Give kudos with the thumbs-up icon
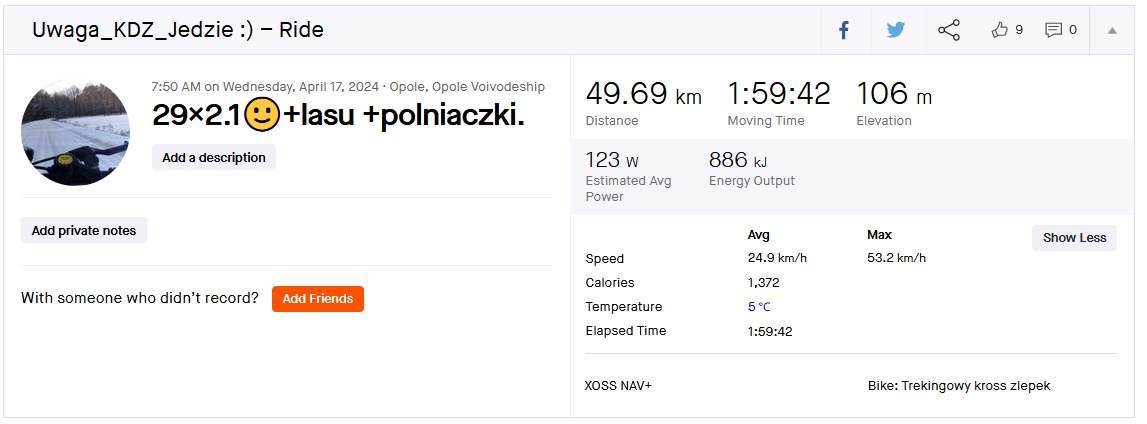 click(1000, 30)
